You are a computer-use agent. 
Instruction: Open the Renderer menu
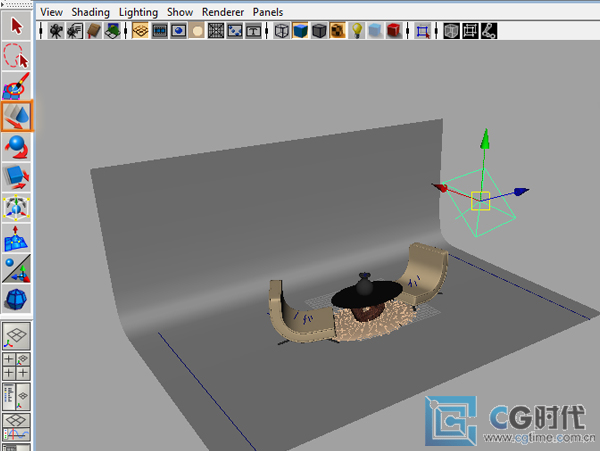coord(223,12)
